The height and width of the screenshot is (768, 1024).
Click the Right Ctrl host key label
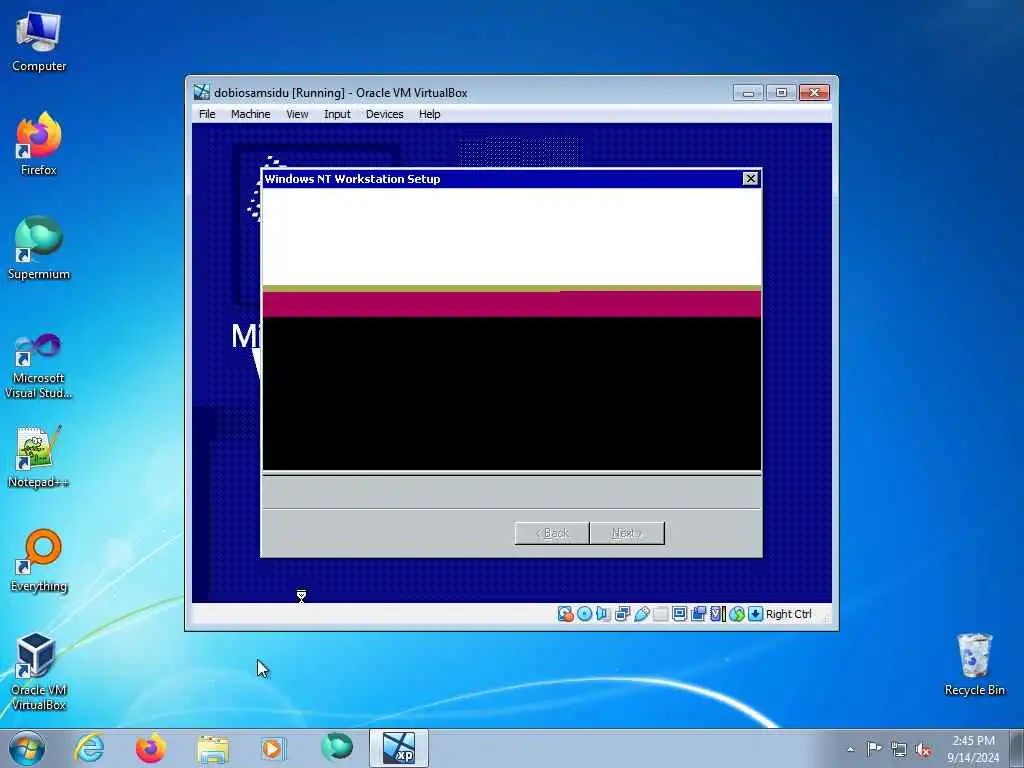[x=788, y=614]
